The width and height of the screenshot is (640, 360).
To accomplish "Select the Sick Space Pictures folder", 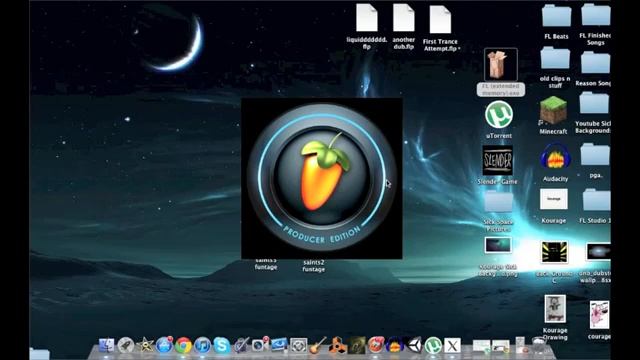I will coord(498,202).
